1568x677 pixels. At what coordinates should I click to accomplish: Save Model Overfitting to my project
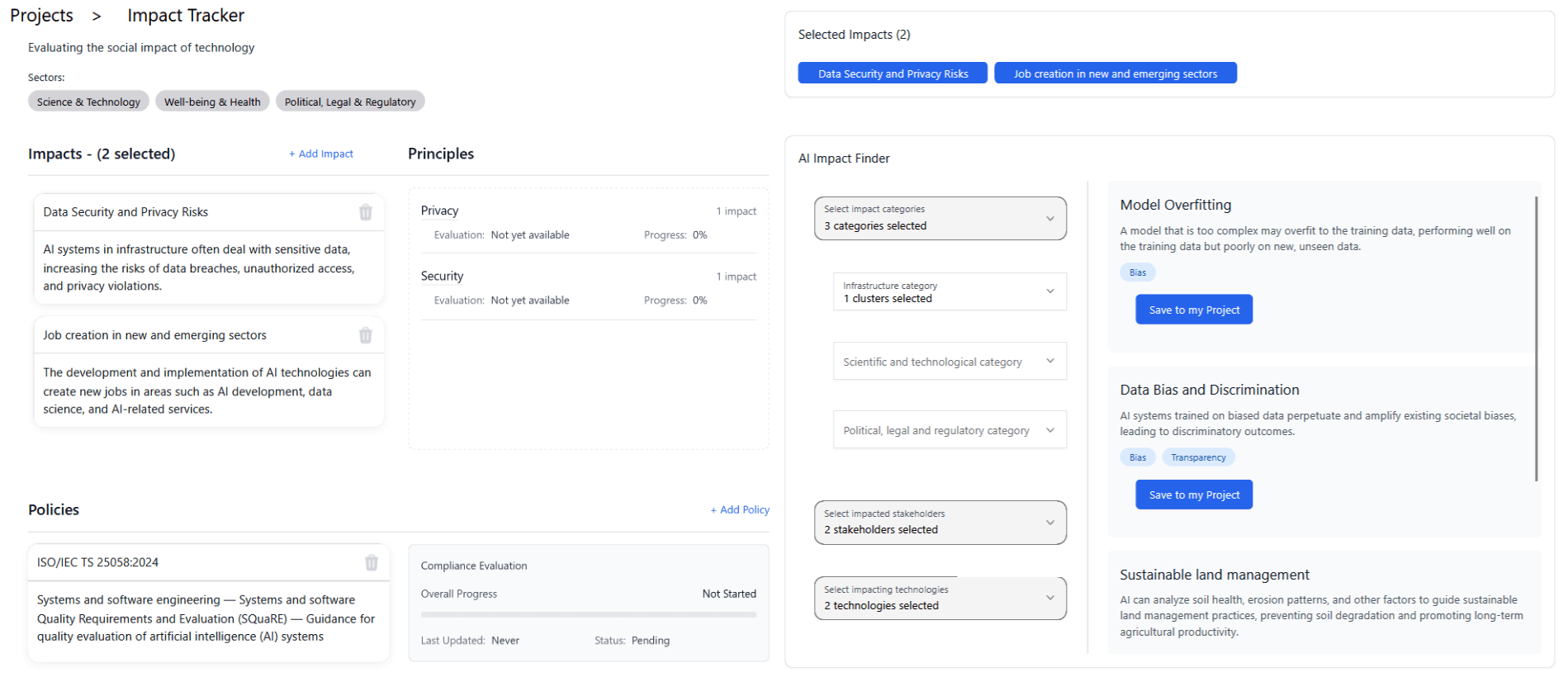(1194, 310)
